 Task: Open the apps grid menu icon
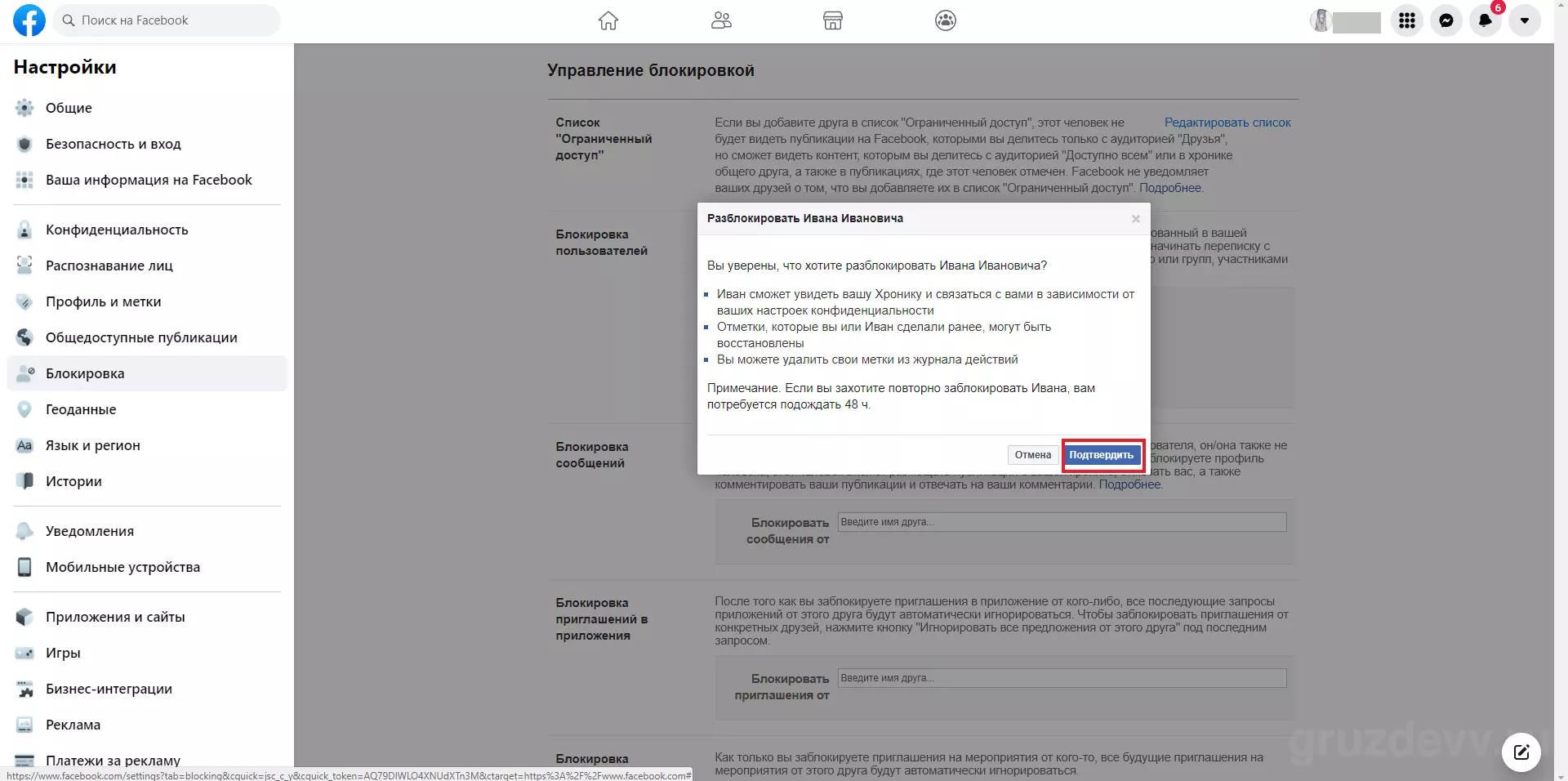click(1407, 20)
